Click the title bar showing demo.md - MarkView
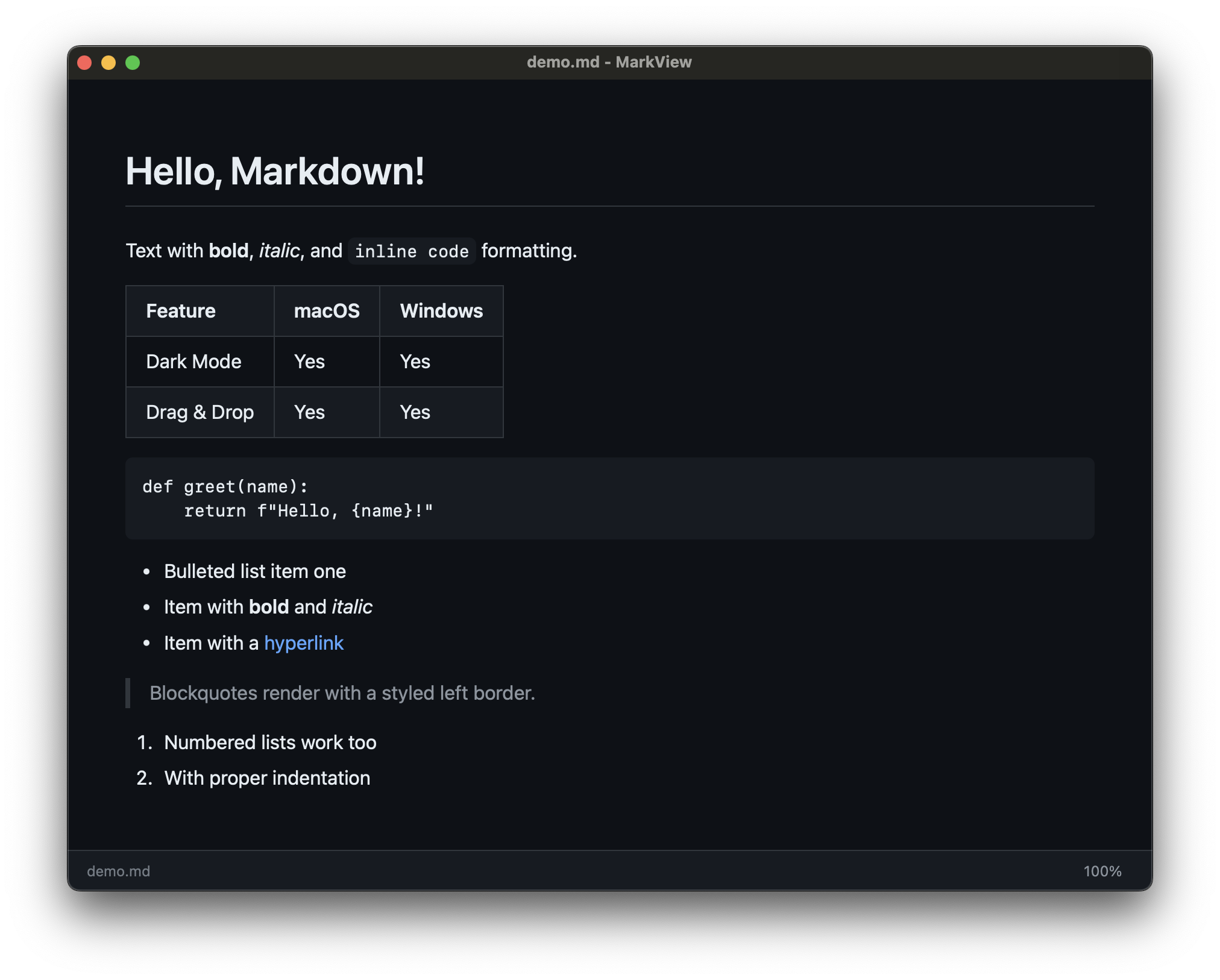Screen dimensions: 1220x980 point(609,61)
